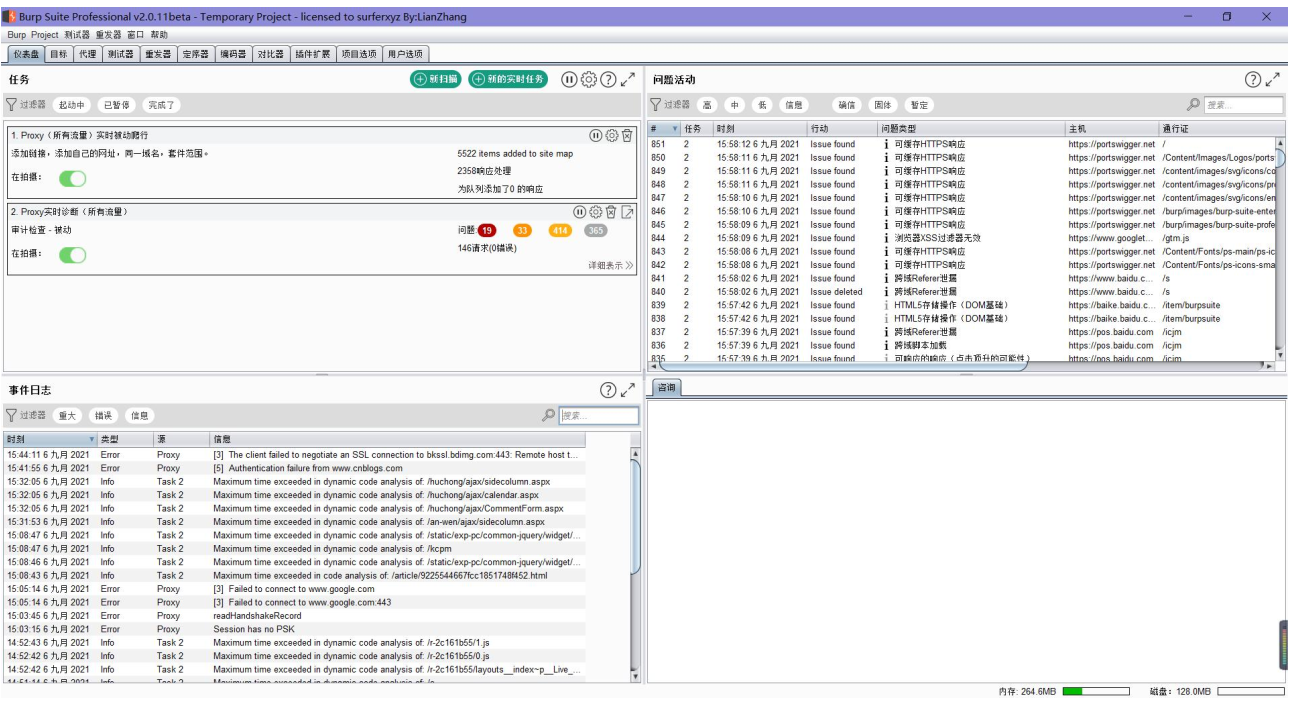
Task: Delete task 1 with the trash icon
Action: pos(627,135)
